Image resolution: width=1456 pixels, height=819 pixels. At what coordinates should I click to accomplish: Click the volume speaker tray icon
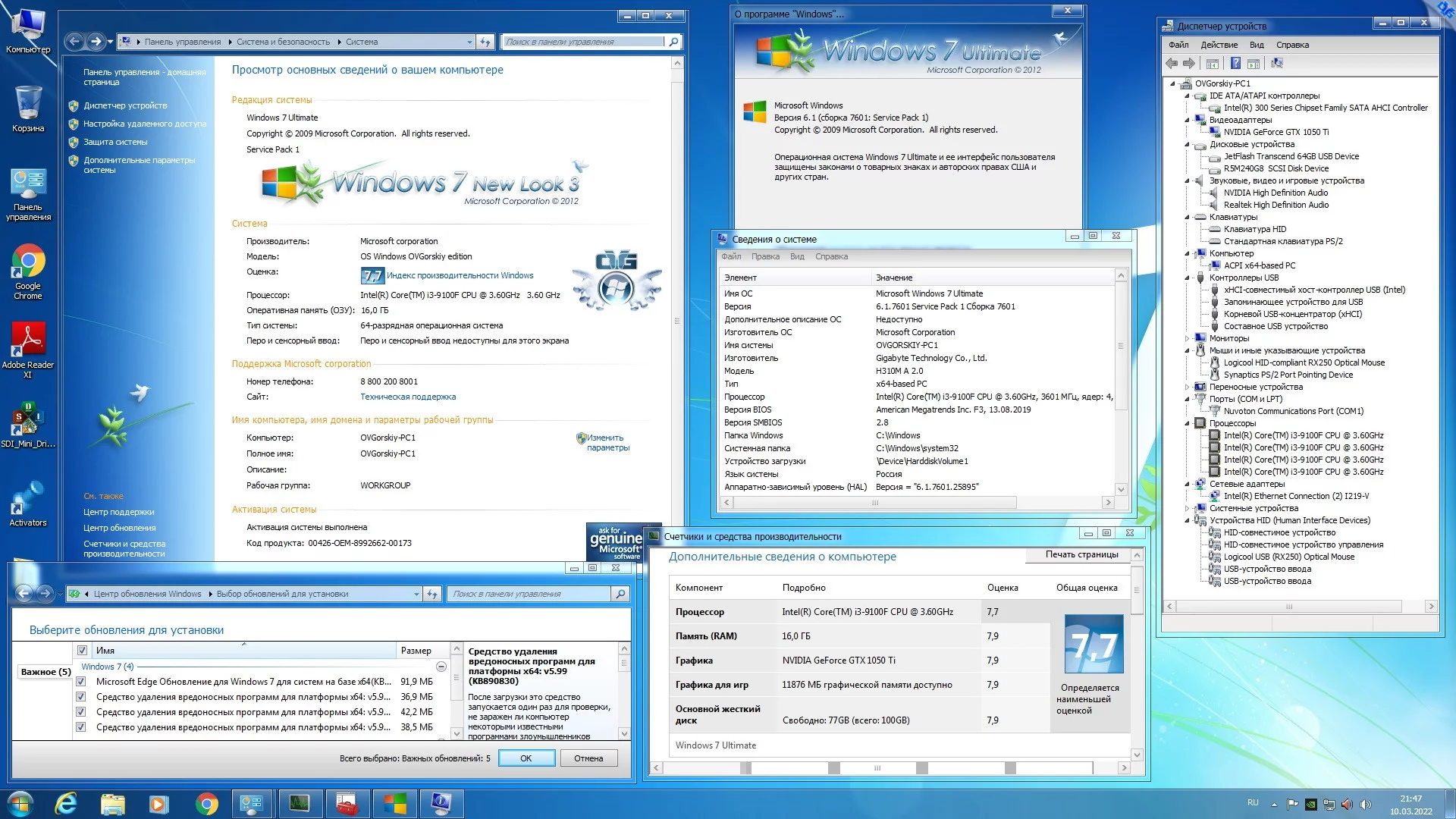coord(1366,804)
